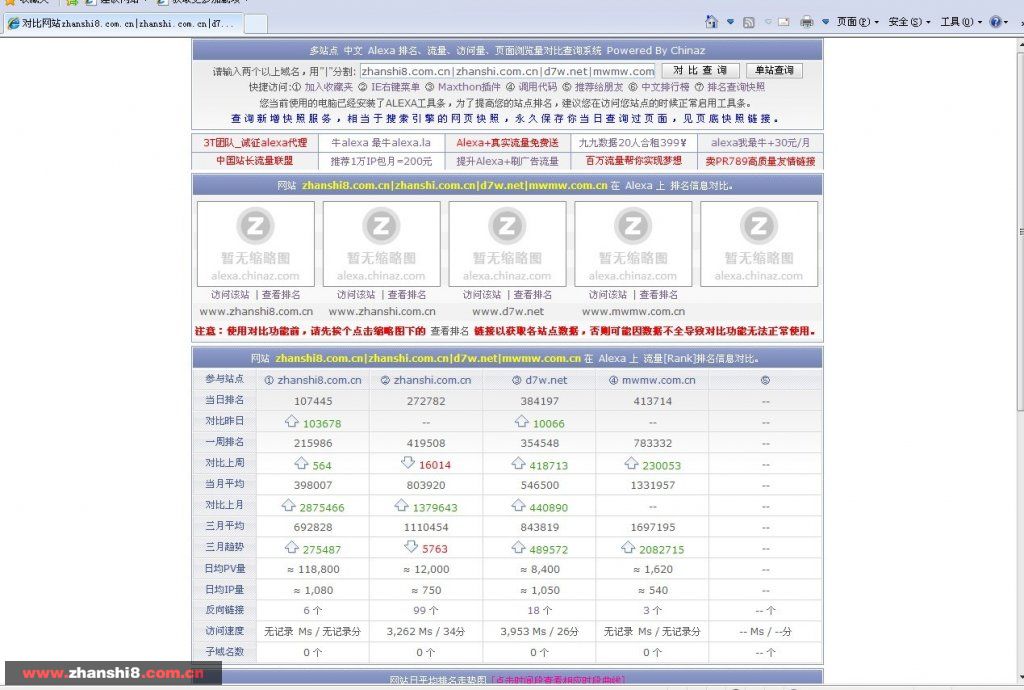This screenshot has height=690, width=1024.
Task: Click the thumbnail above www.zhanshi8.com.cn
Action: 255,243
